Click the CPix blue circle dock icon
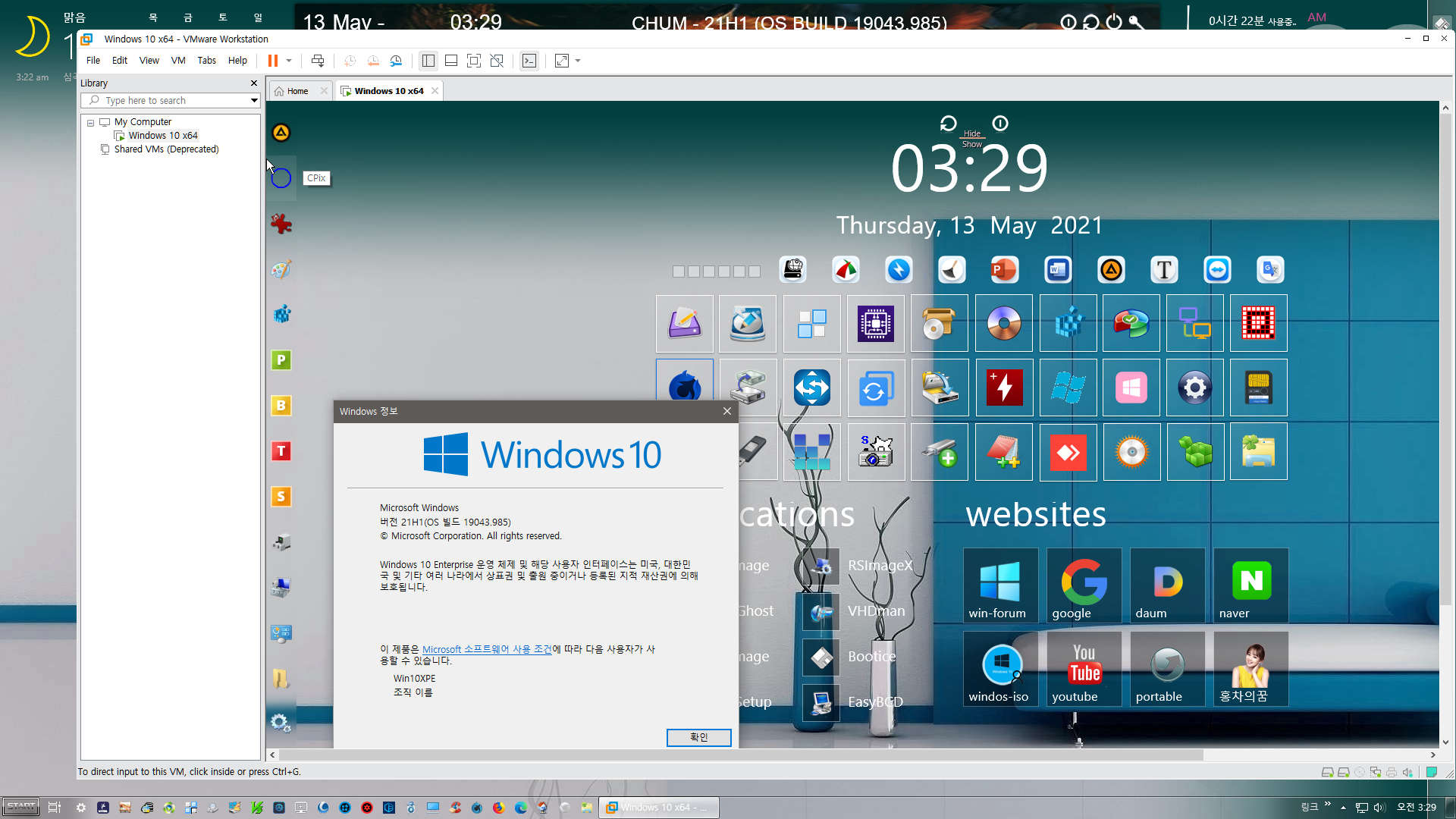 coord(281,178)
